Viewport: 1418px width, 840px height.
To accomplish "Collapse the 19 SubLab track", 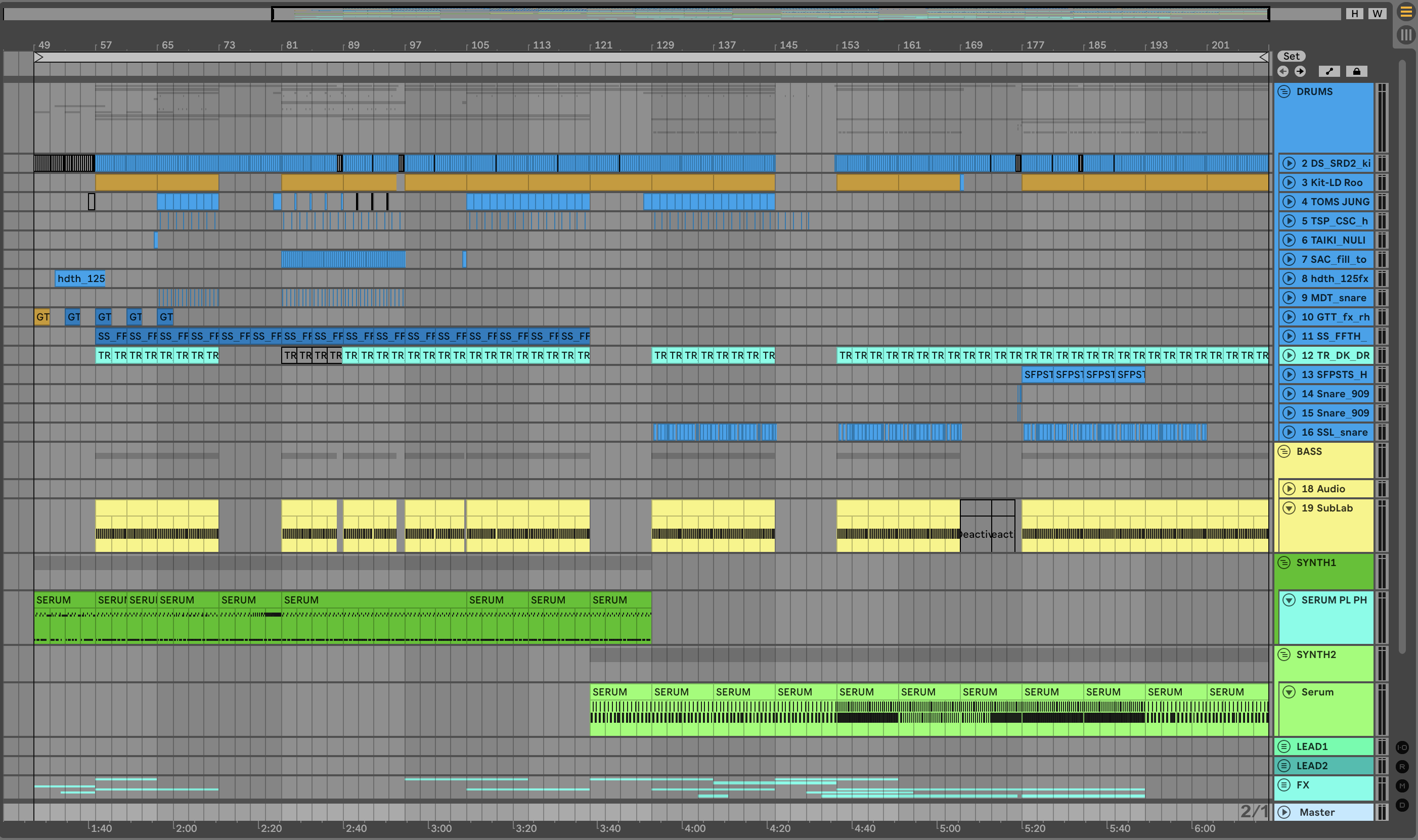I will pyautogui.click(x=1290, y=508).
